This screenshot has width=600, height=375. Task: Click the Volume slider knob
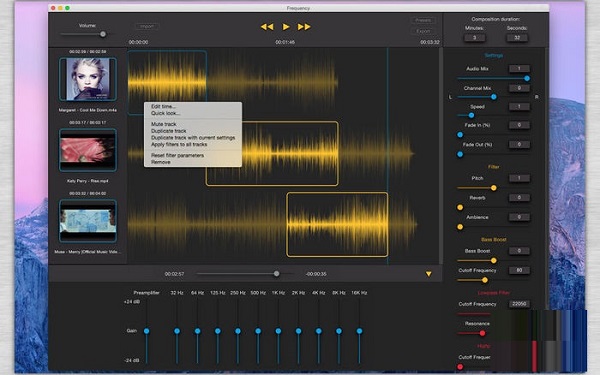click(x=103, y=34)
